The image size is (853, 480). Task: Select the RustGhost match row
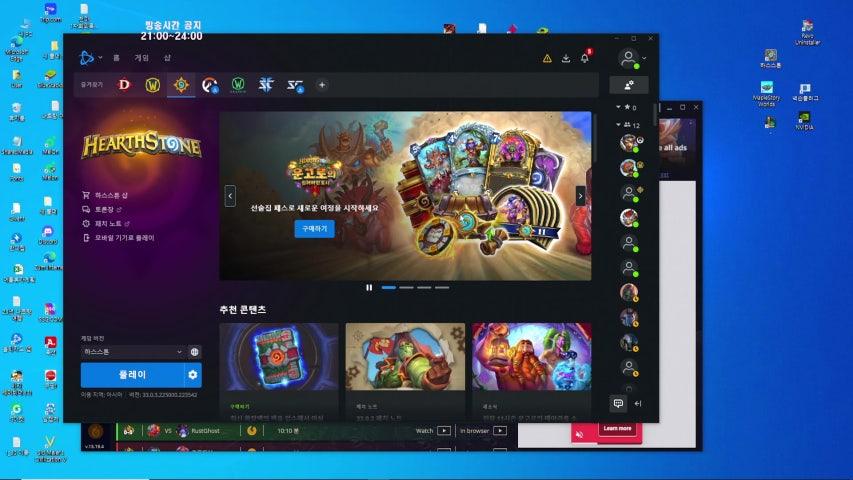314,430
